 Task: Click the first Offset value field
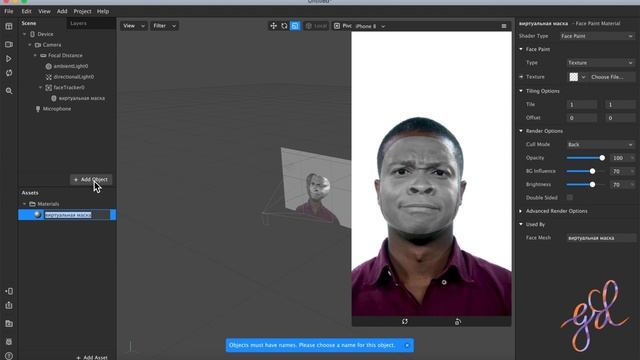[x=582, y=118]
